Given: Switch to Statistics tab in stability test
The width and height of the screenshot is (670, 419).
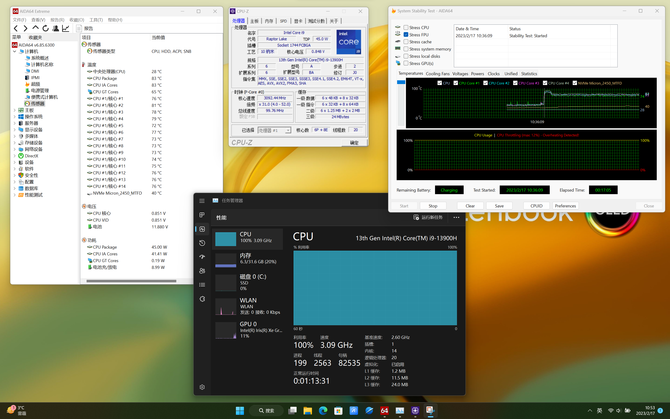Looking at the screenshot, I should click(x=529, y=74).
